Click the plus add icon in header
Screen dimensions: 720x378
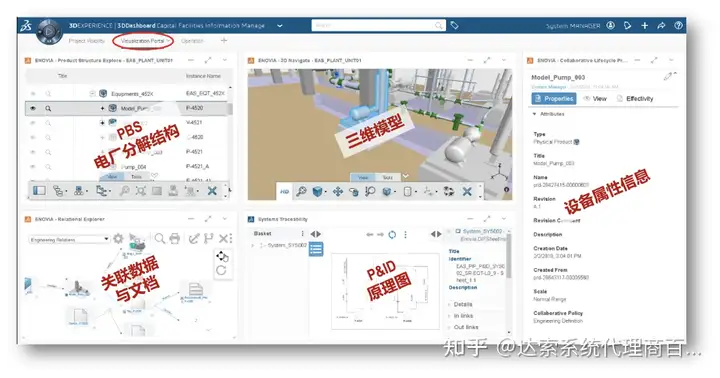[645, 26]
